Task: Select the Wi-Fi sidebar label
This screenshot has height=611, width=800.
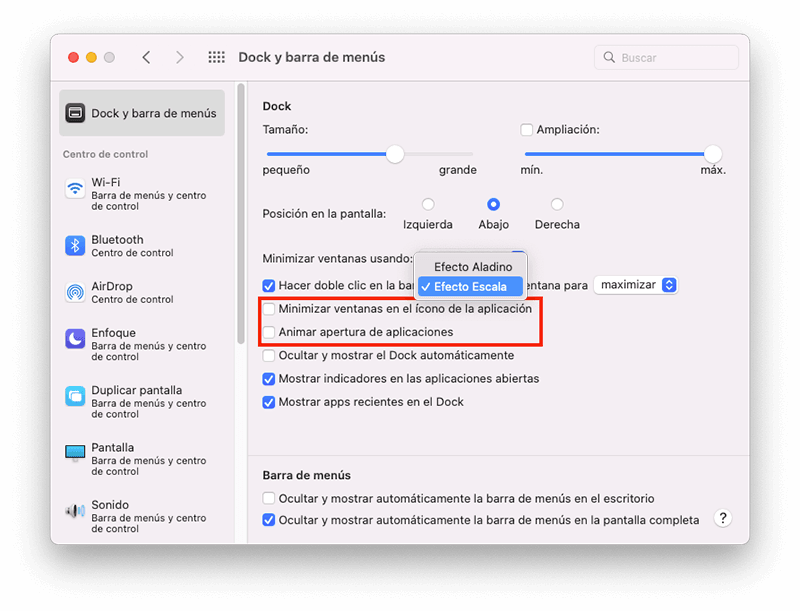Action: tap(106, 182)
